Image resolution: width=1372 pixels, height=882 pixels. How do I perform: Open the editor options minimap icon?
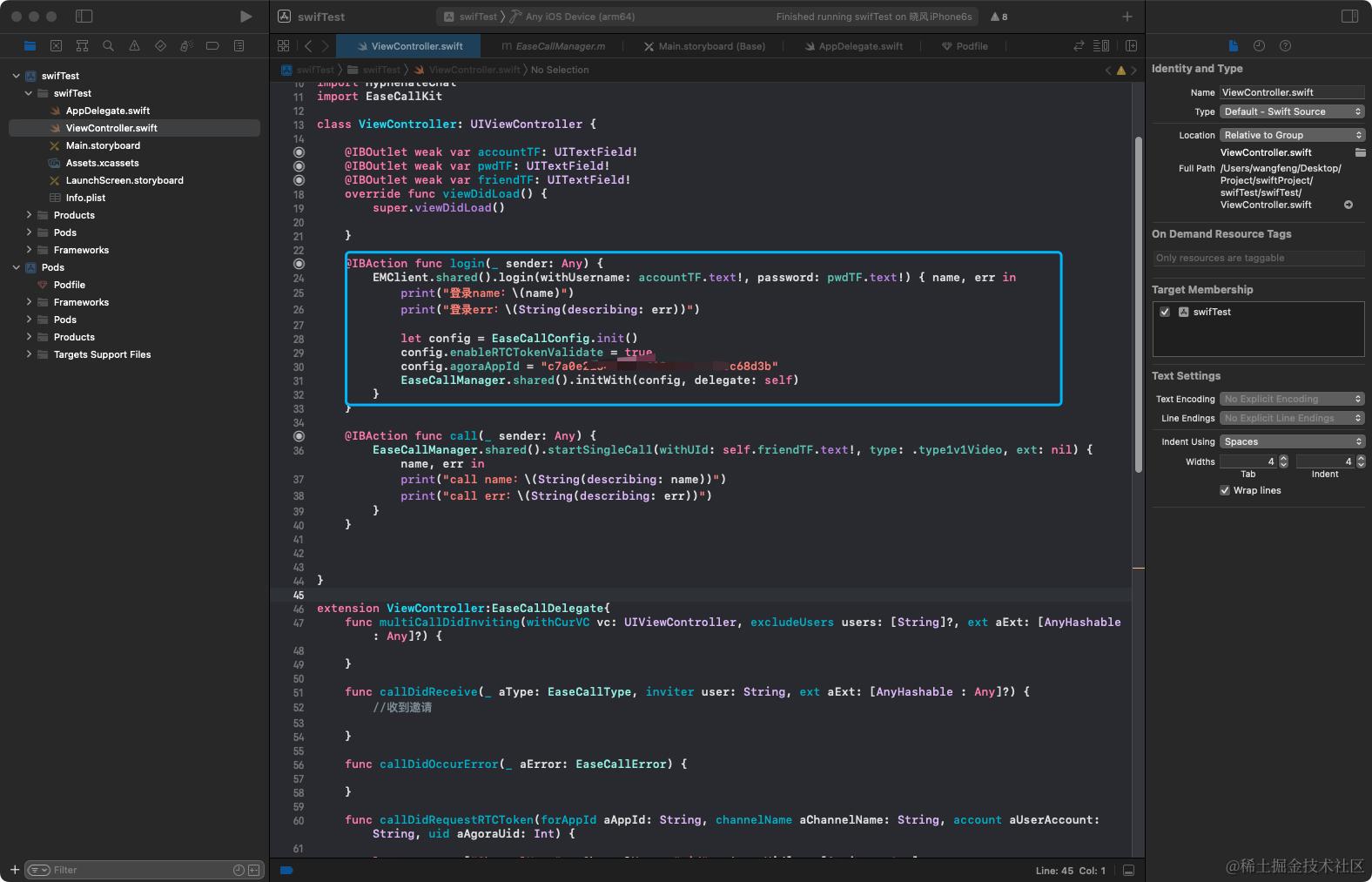pyautogui.click(x=1101, y=46)
